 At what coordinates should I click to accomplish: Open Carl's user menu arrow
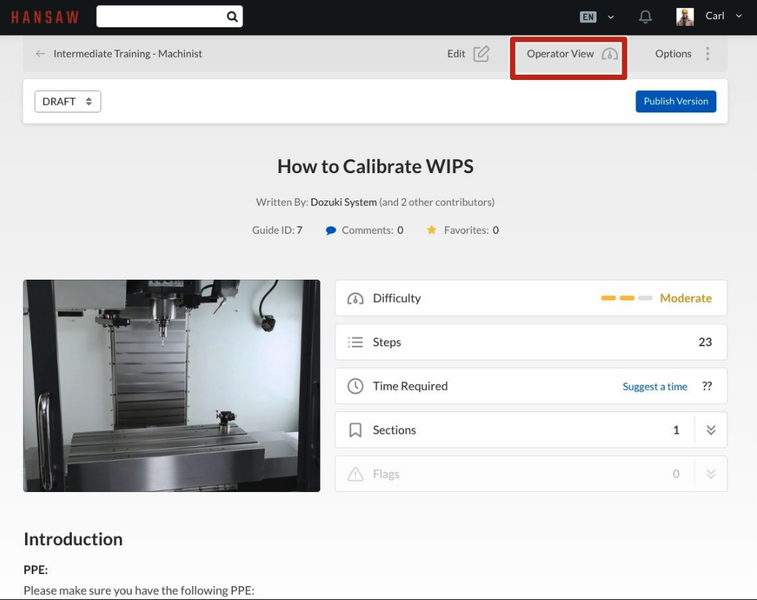pos(739,16)
